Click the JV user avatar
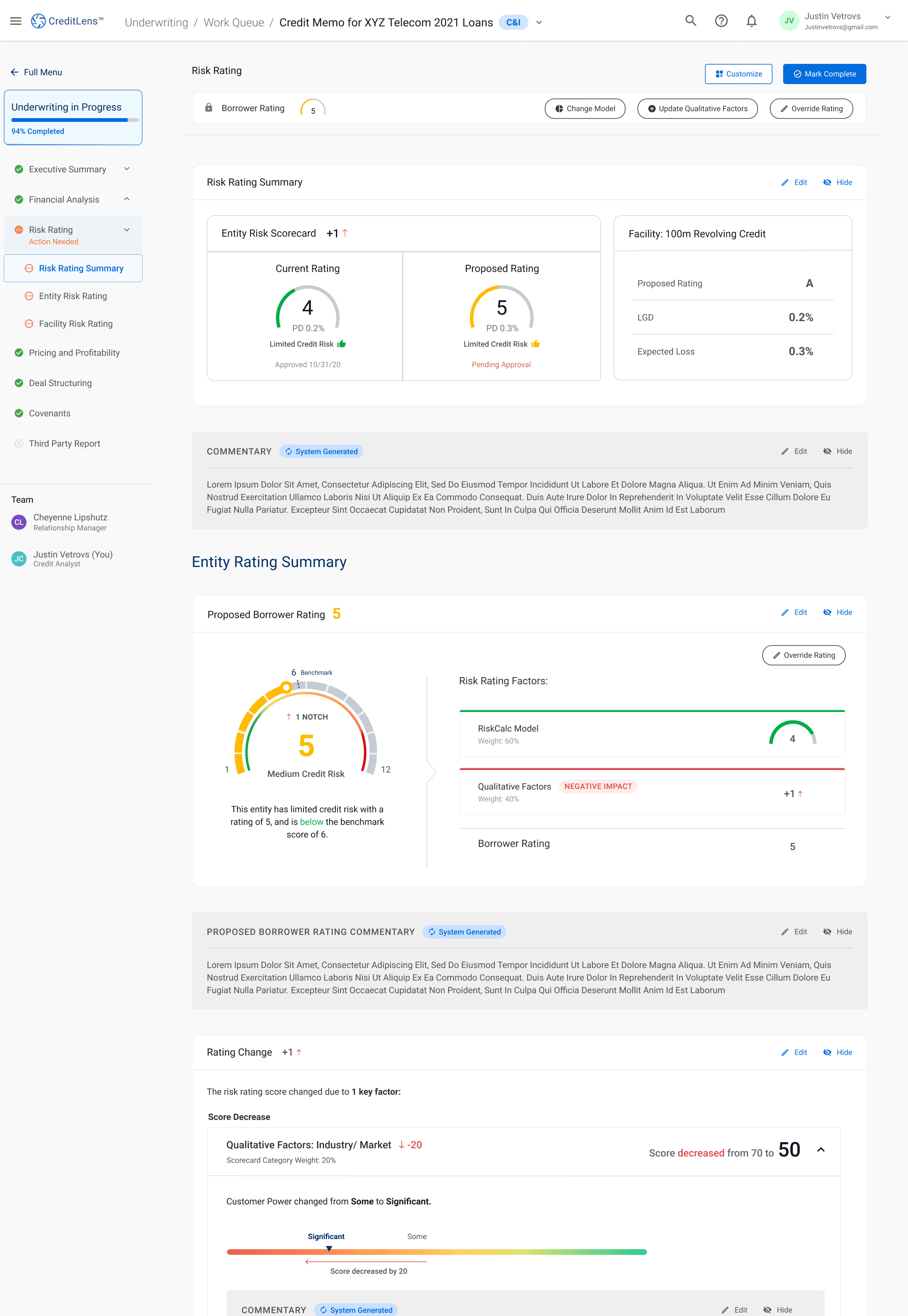Screen dimensions: 908x1316 (789, 21)
